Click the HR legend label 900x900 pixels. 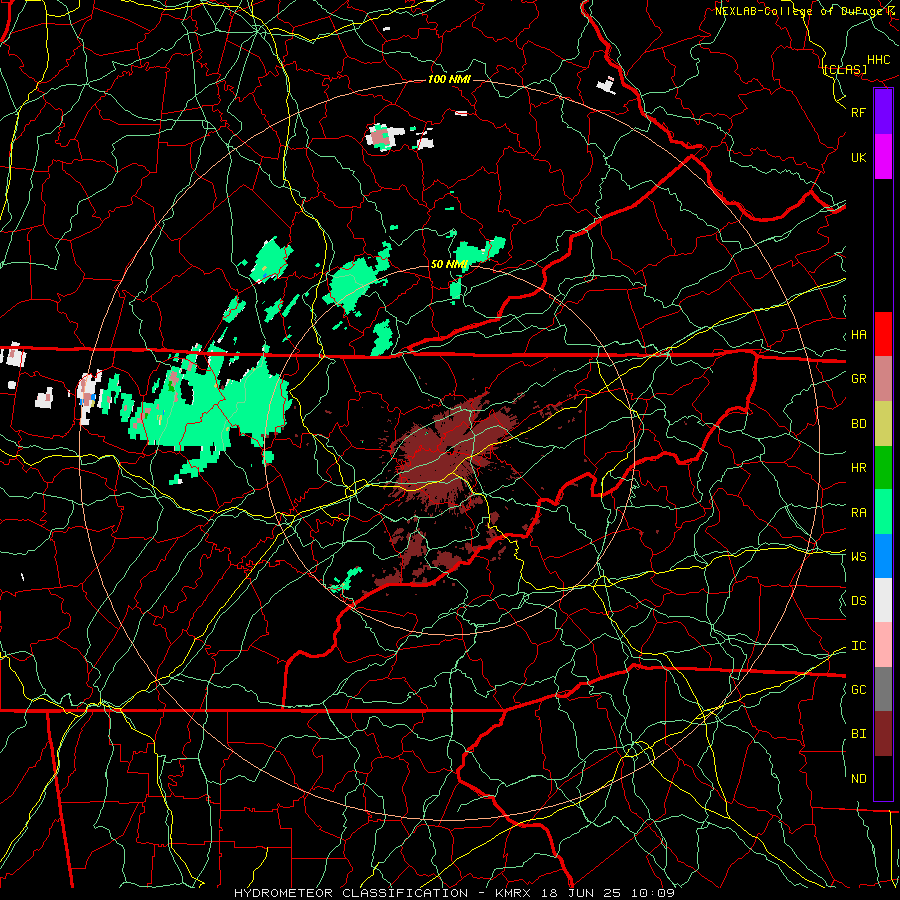(859, 468)
